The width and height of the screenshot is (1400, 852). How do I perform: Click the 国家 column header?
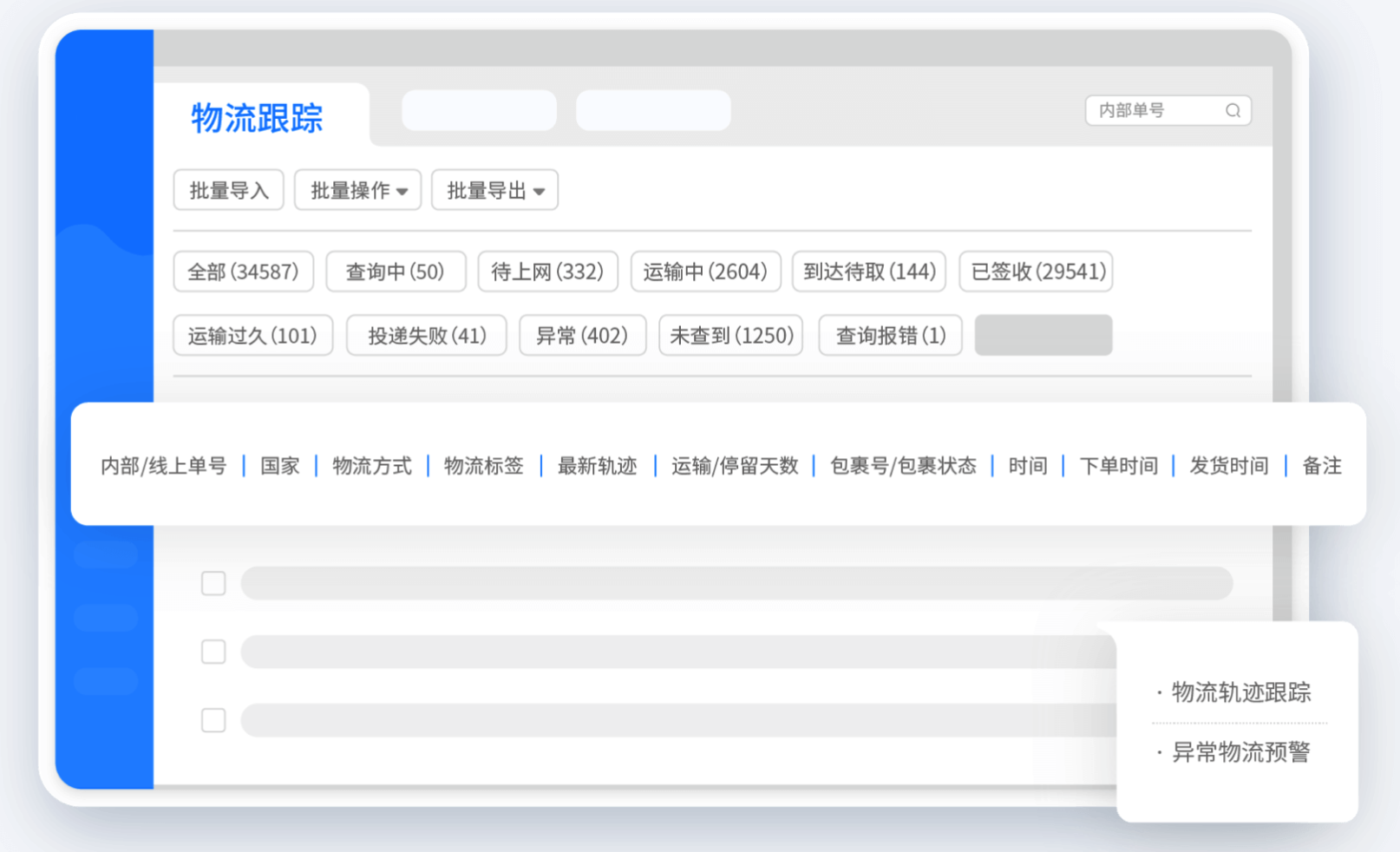pyautogui.click(x=278, y=466)
